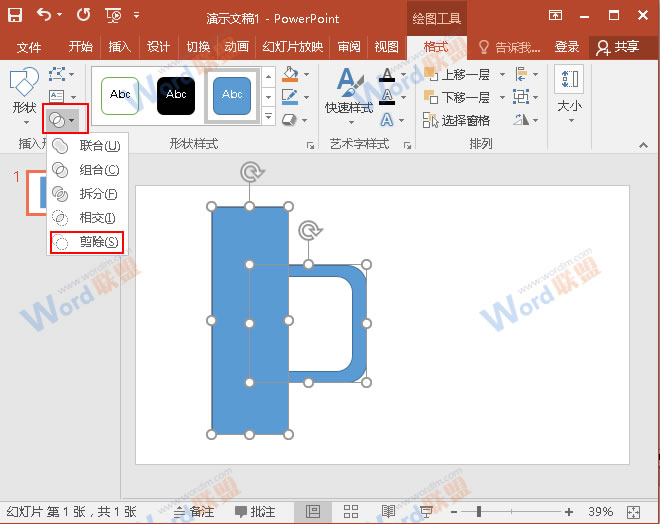This screenshot has width=660, height=524.
Task: Click the Save icon in quick access toolbar
Action: tap(15, 16)
